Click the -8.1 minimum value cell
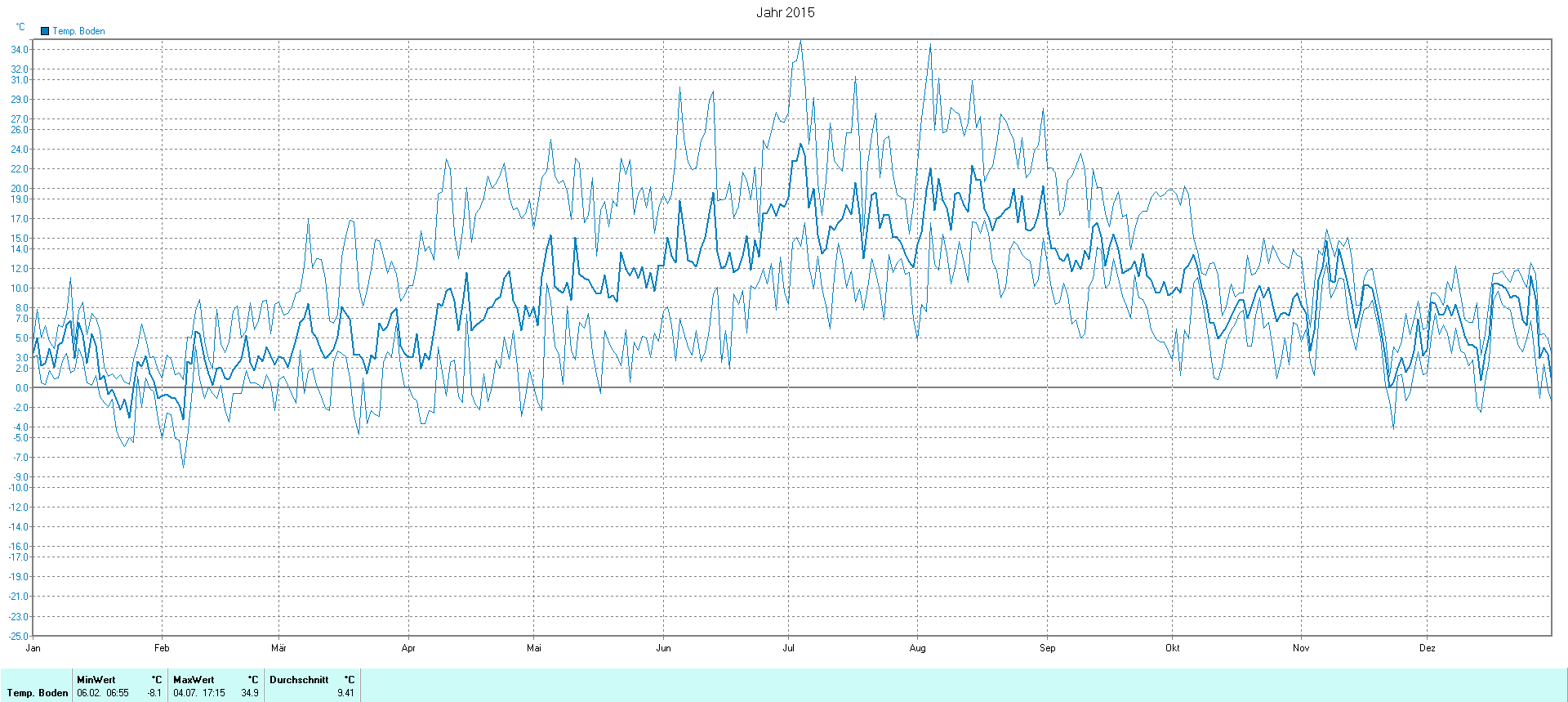The width and height of the screenshot is (1568, 702). coord(154,693)
